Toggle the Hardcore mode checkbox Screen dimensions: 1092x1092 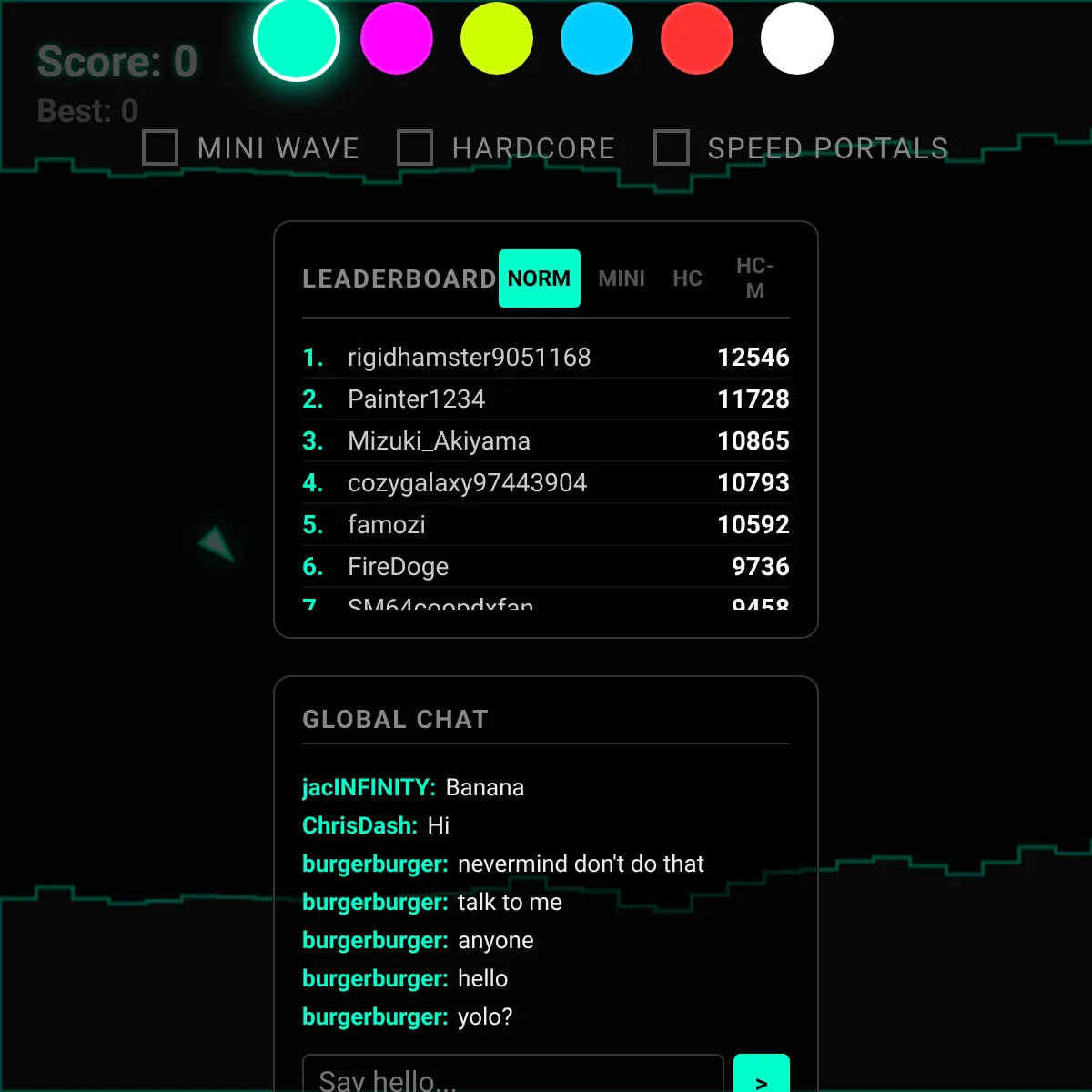tap(415, 147)
